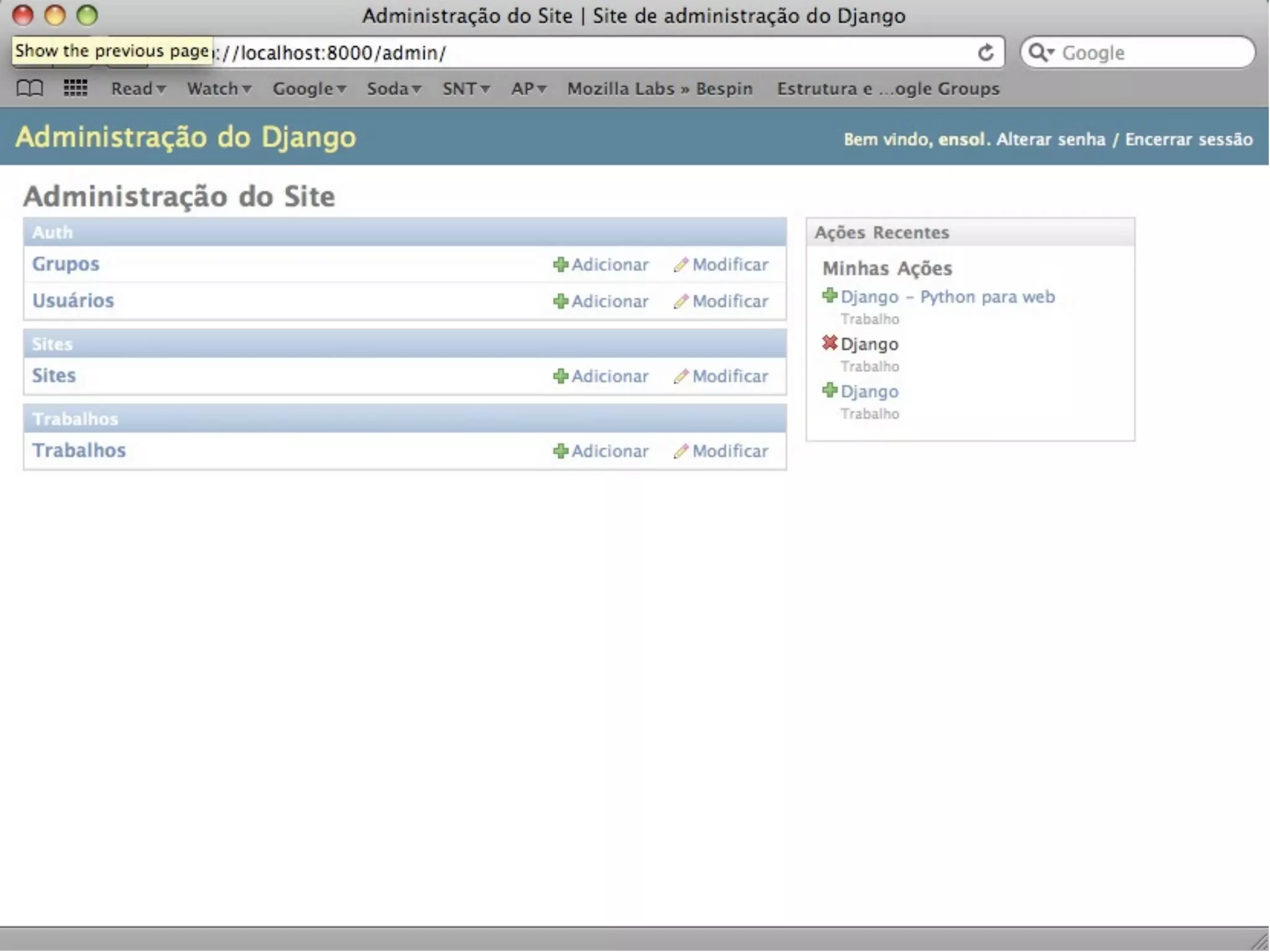Click the Sites section header
This screenshot has height=952, width=1270.
[405, 344]
